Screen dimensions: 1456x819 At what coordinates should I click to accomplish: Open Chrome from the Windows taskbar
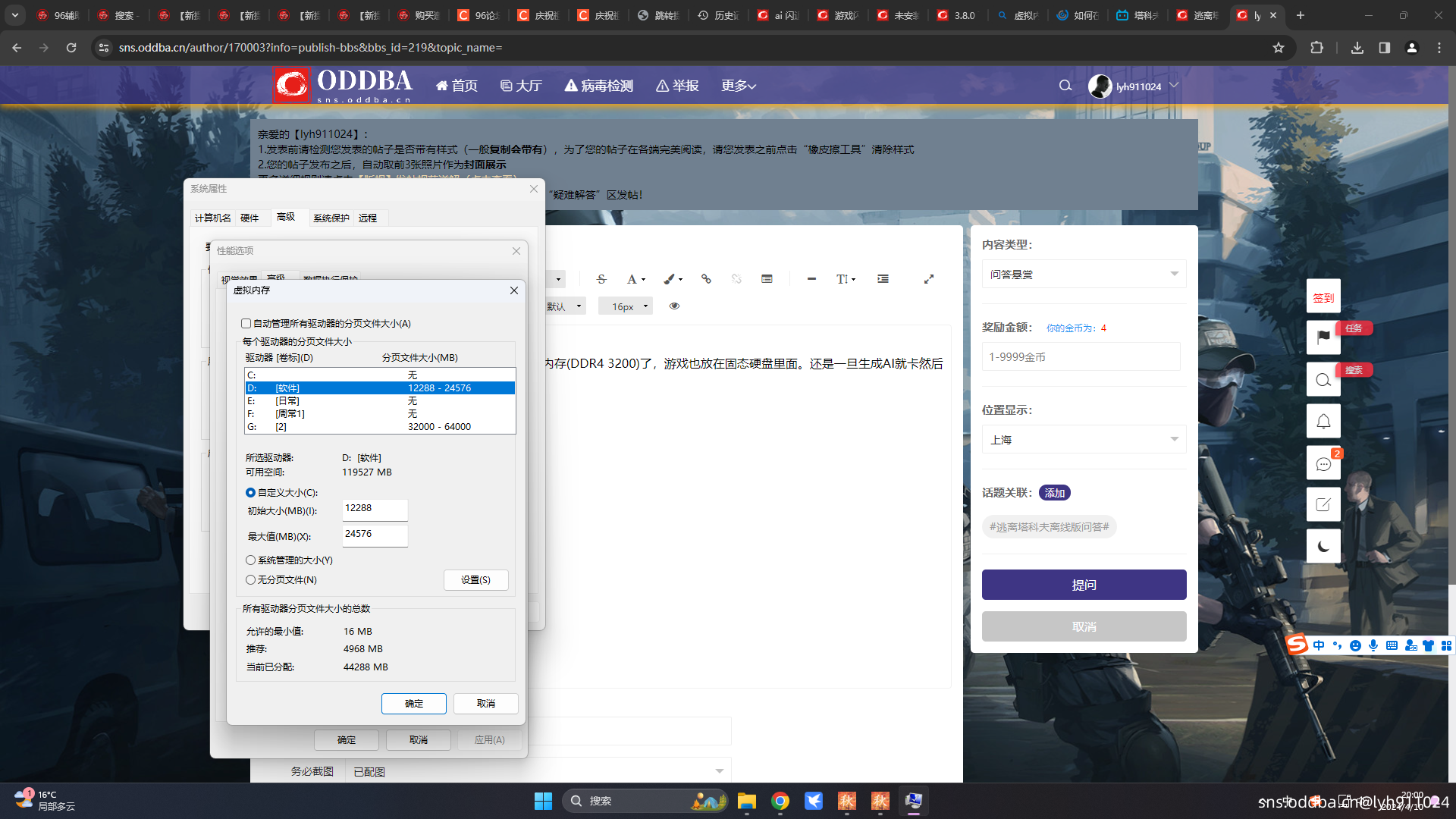780,801
